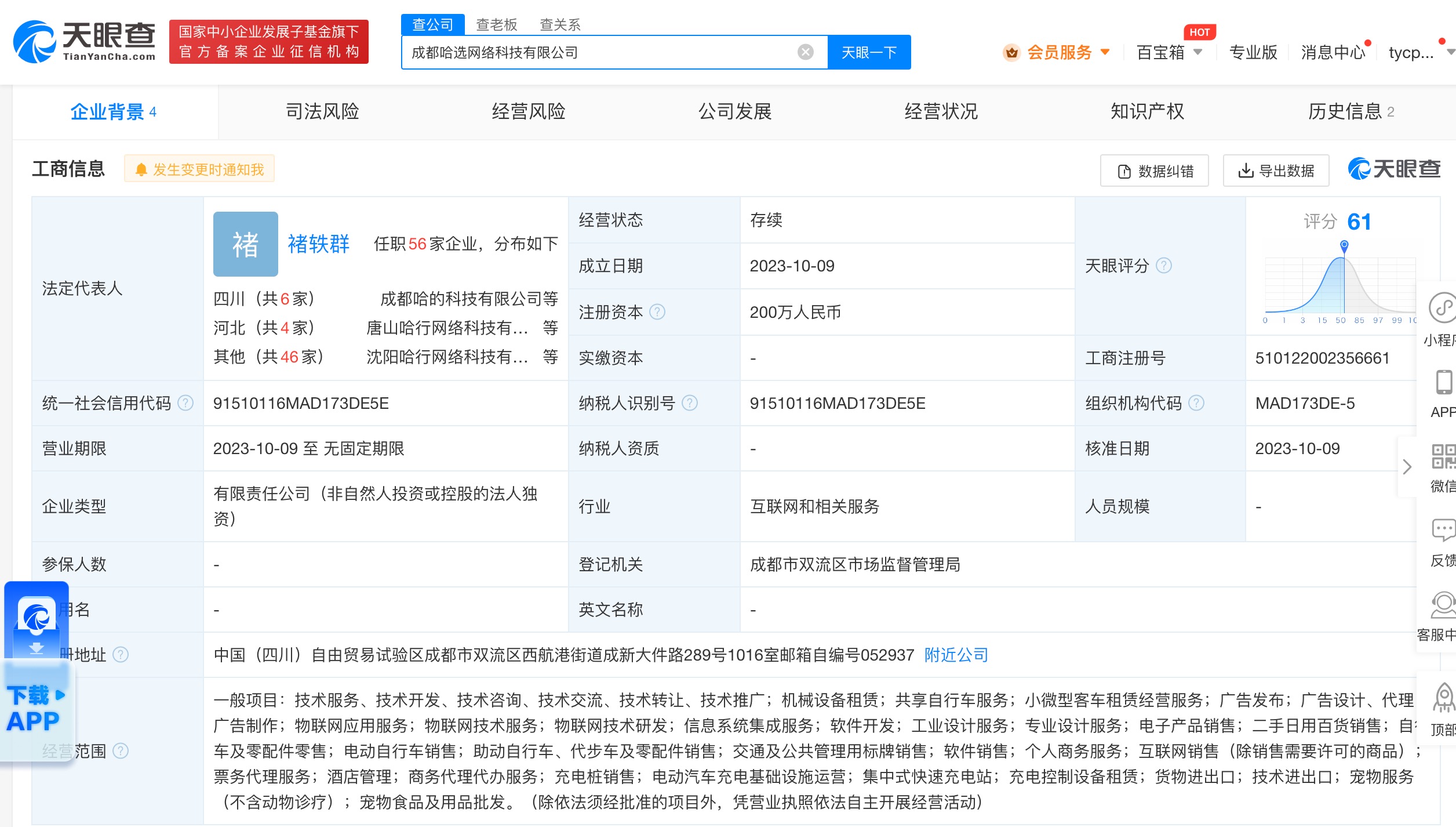The width and height of the screenshot is (1456, 827).
Task: Open the 附近公司 link
Action: pos(956,655)
